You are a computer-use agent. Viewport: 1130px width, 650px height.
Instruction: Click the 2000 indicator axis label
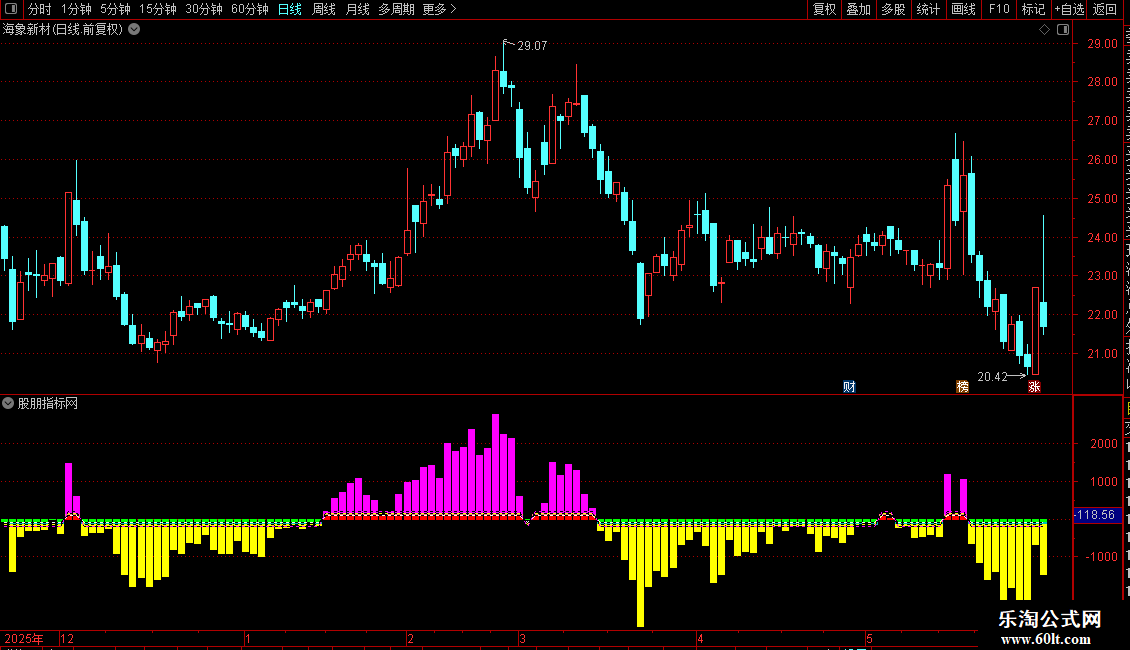[1103, 444]
